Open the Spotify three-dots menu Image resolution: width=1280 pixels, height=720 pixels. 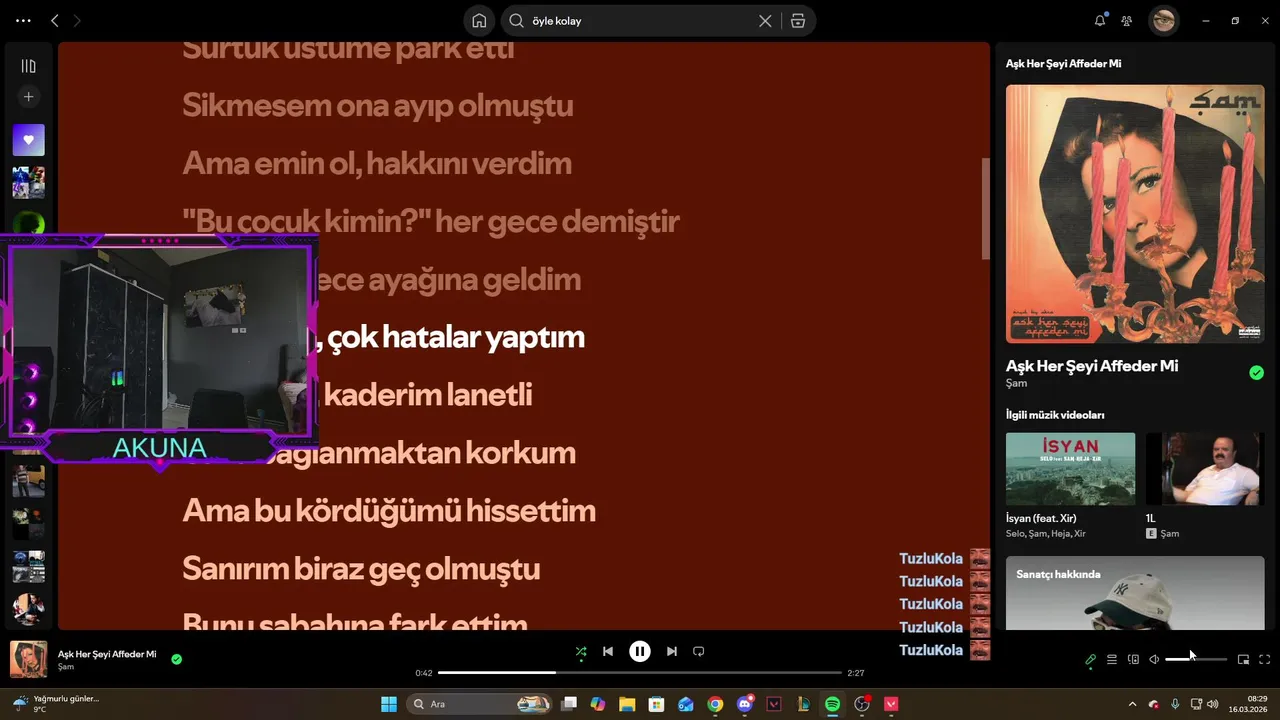[23, 20]
